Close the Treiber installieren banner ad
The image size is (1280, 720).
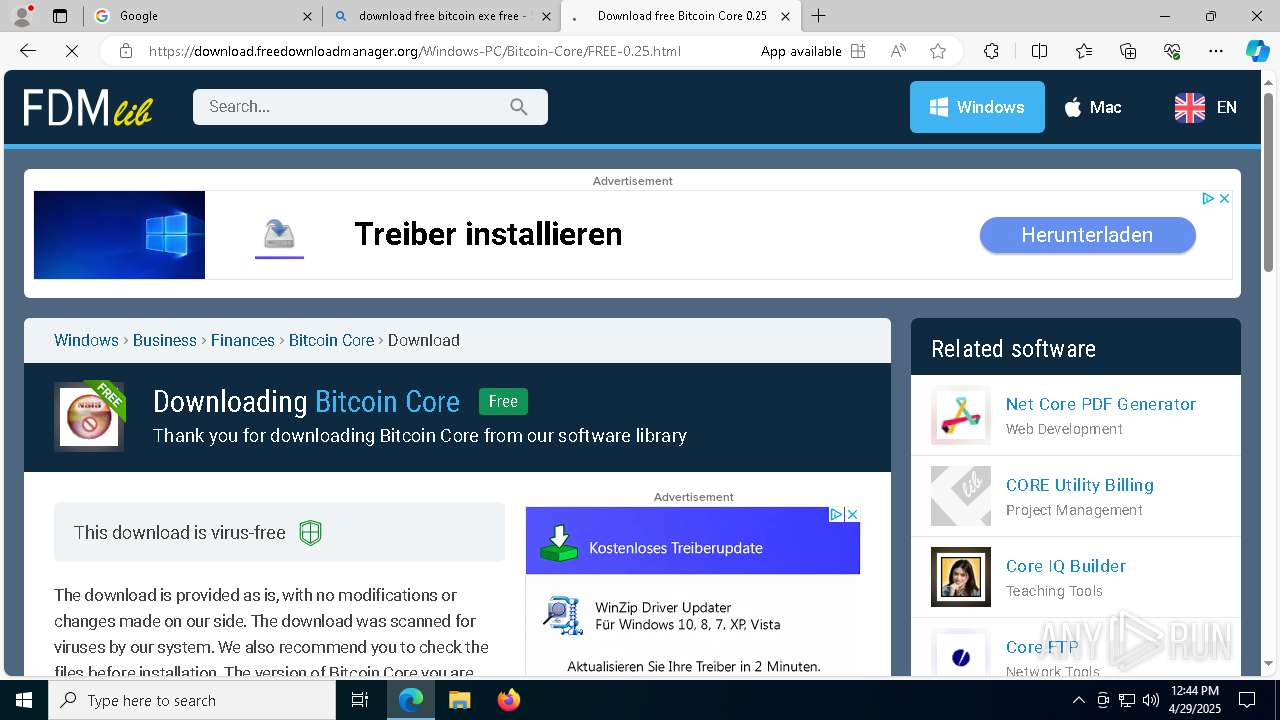(x=1224, y=199)
